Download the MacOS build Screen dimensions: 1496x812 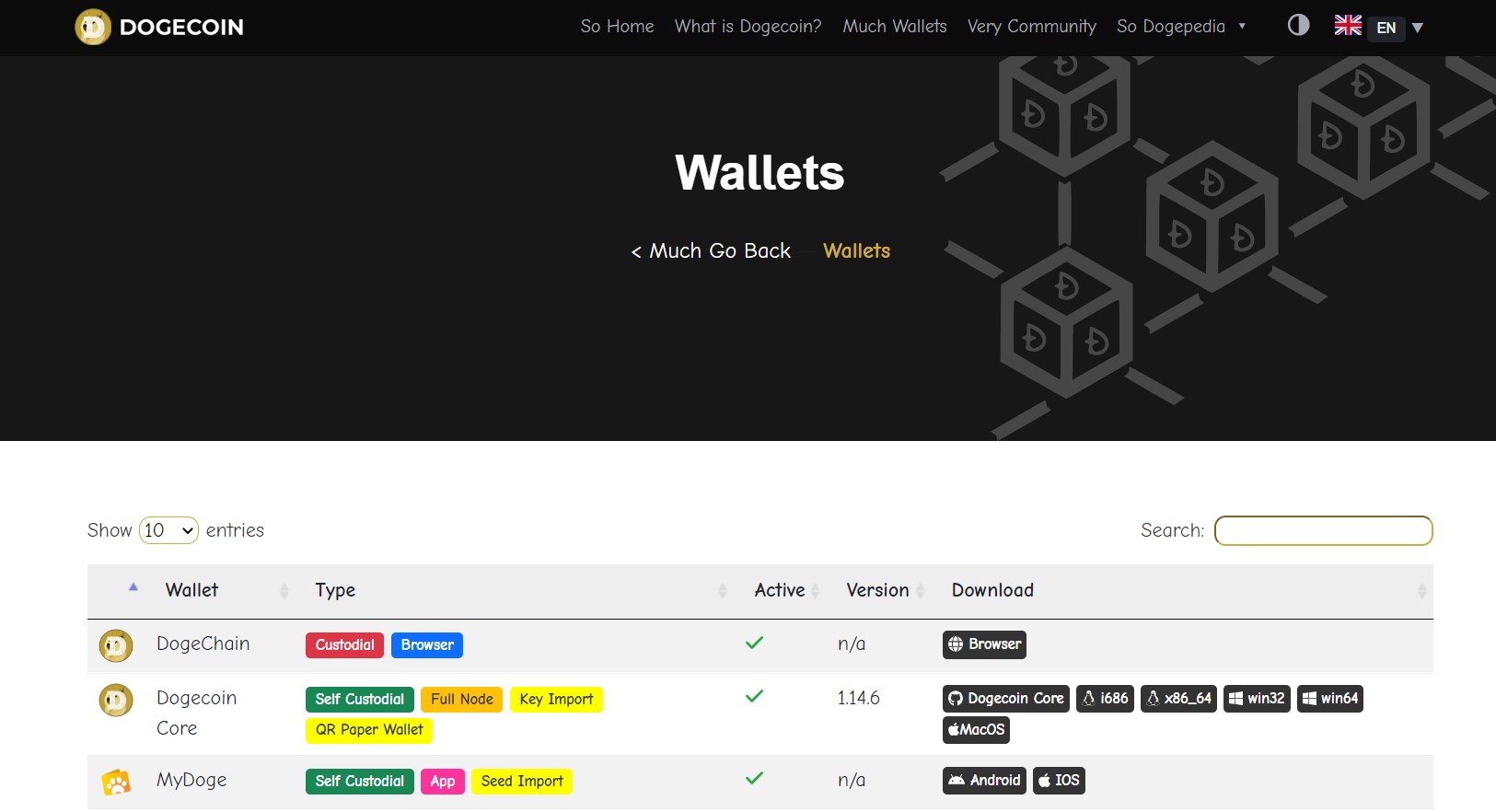[976, 730]
